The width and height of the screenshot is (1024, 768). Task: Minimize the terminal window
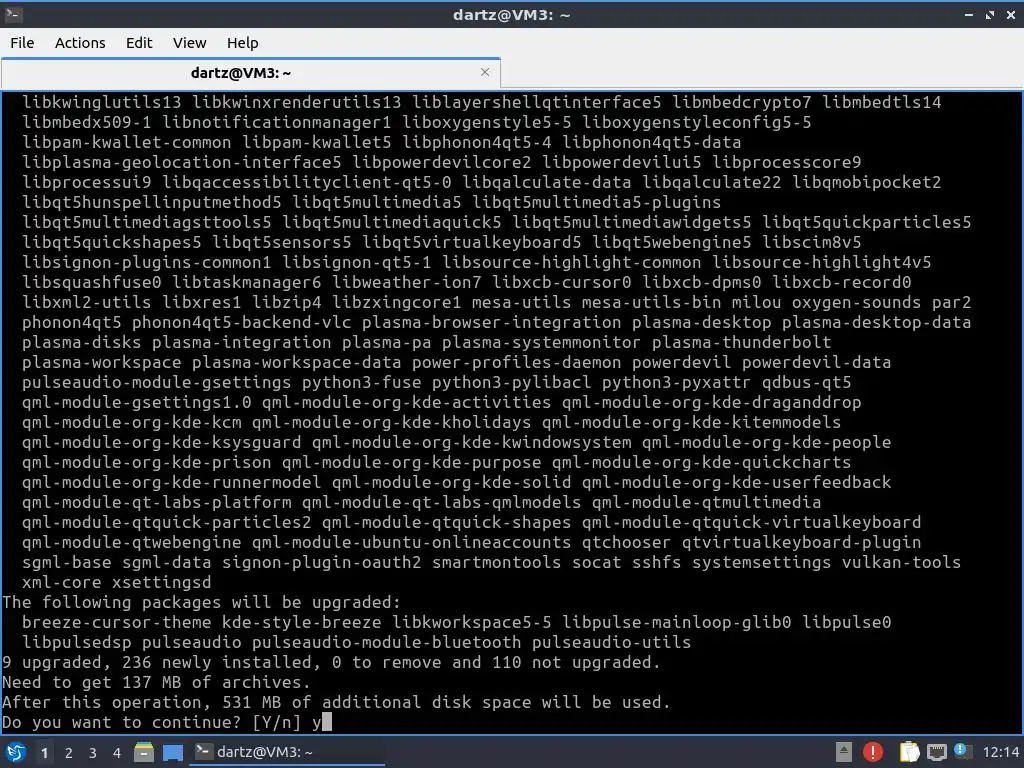[969, 14]
